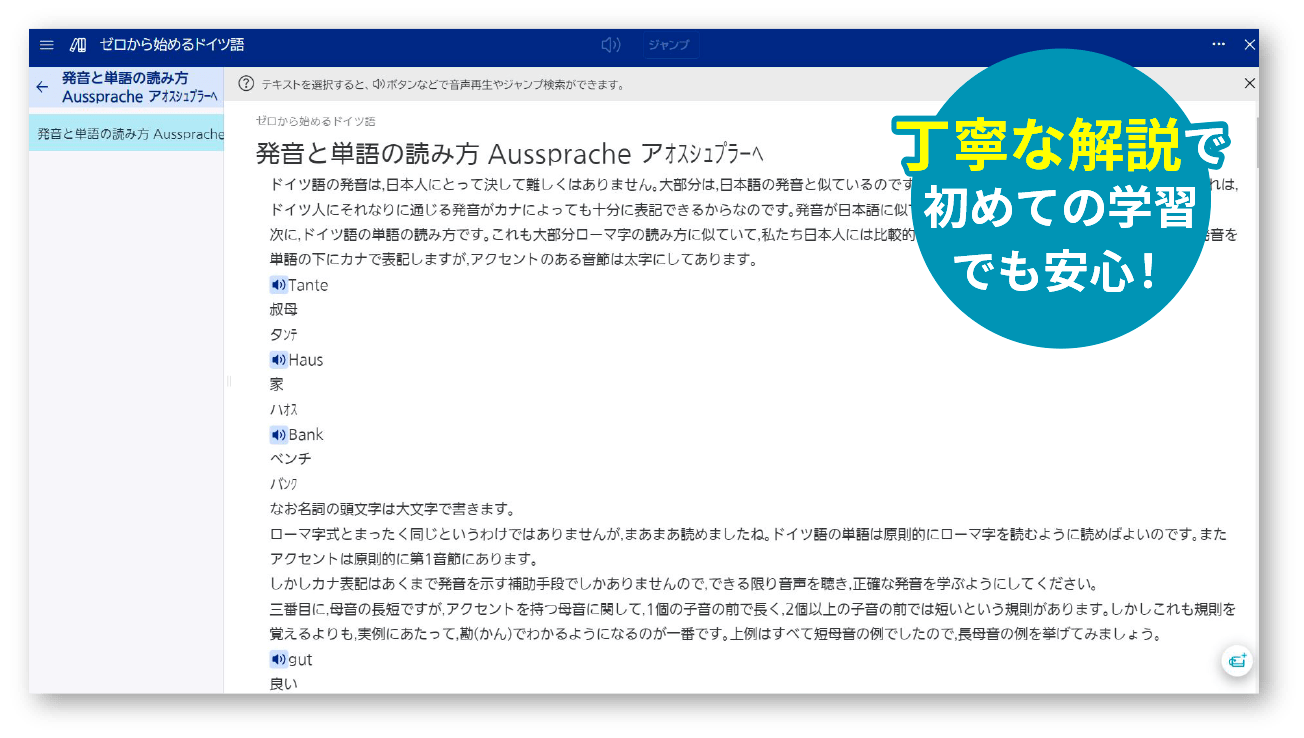Click the word Tante in the text
Viewport: 1304px width, 738px height.
(x=309, y=285)
